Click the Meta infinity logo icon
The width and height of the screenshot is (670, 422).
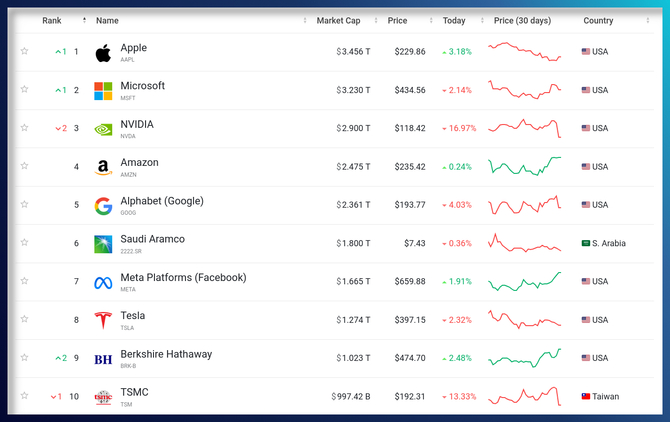(103, 283)
